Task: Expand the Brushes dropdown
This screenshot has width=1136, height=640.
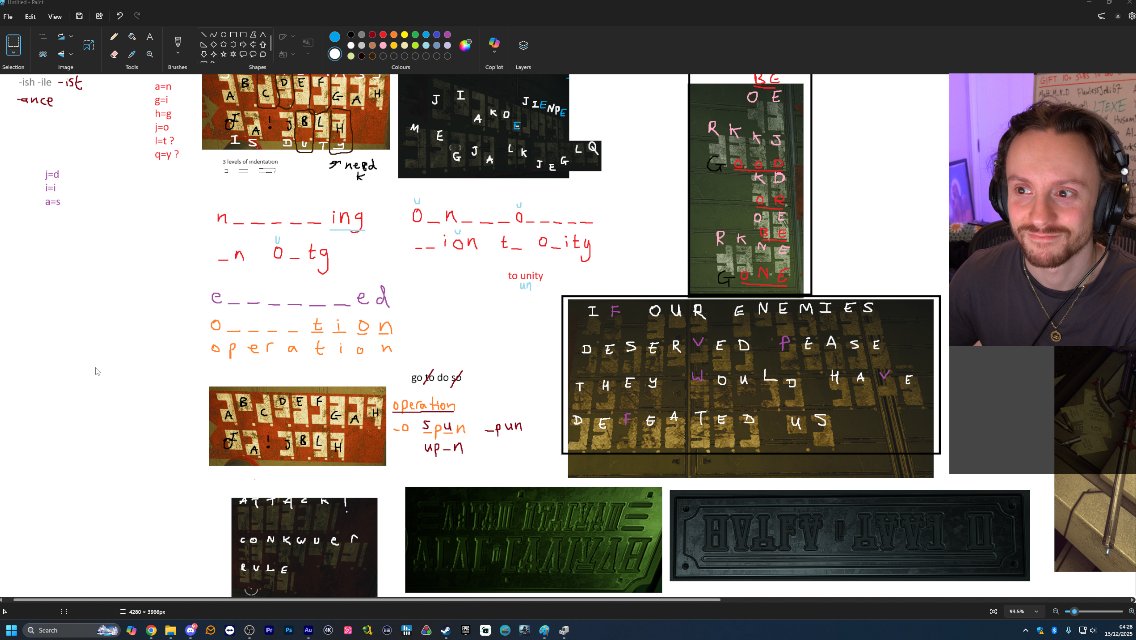Action: click(x=178, y=54)
